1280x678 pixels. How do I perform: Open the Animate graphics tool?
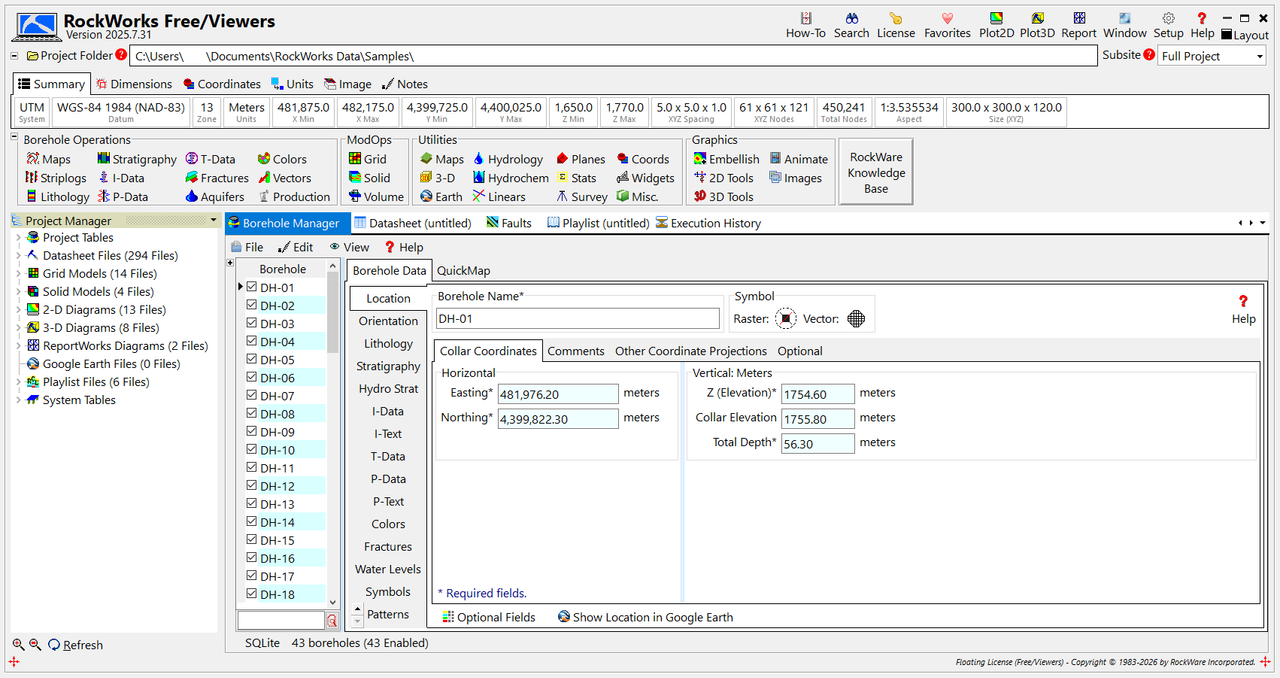click(798, 159)
